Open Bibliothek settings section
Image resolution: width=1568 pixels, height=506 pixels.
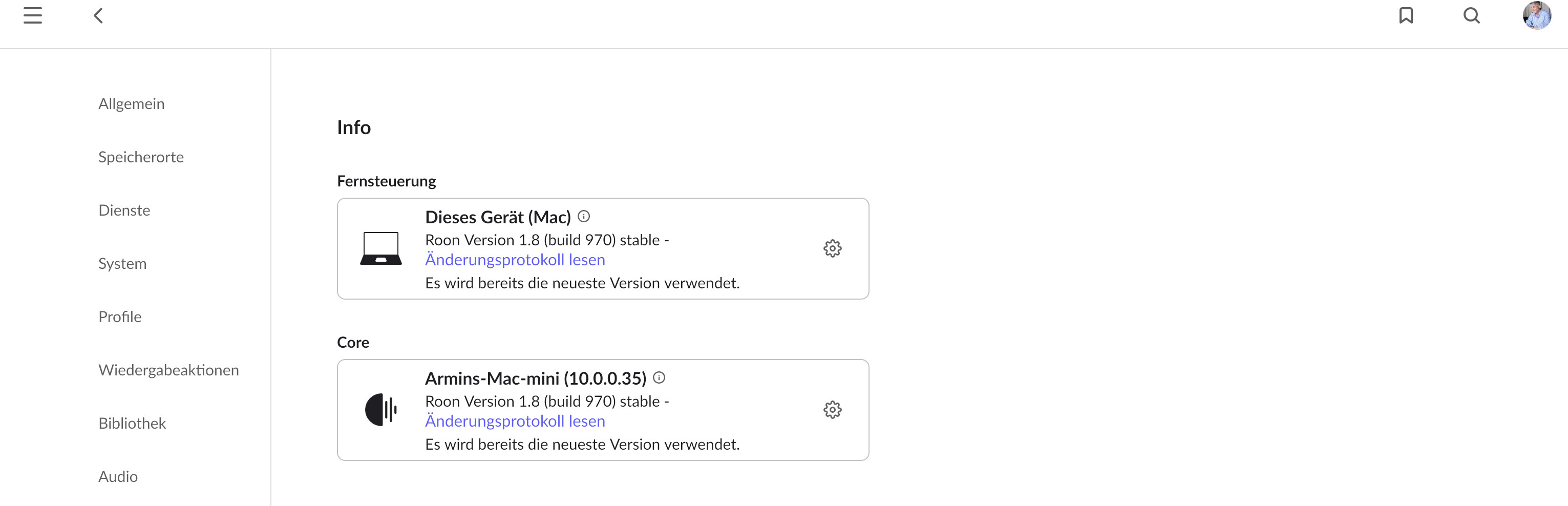tap(132, 424)
